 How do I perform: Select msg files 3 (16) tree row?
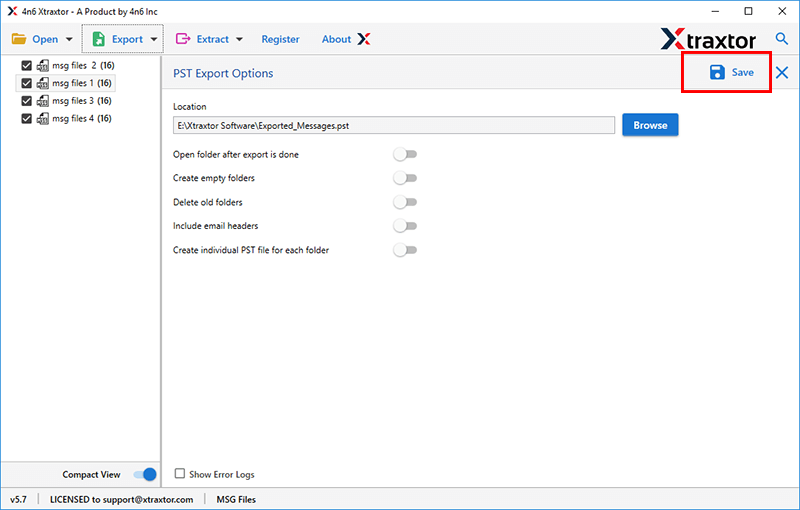click(66, 101)
